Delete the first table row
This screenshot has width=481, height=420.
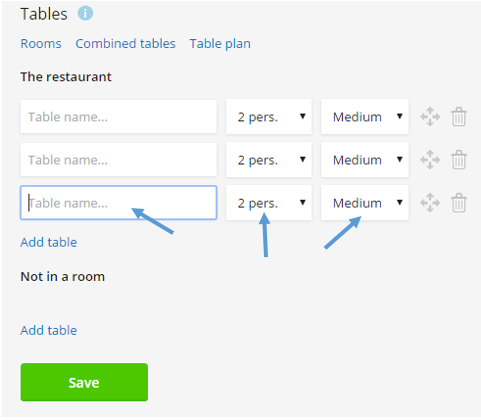[459, 117]
